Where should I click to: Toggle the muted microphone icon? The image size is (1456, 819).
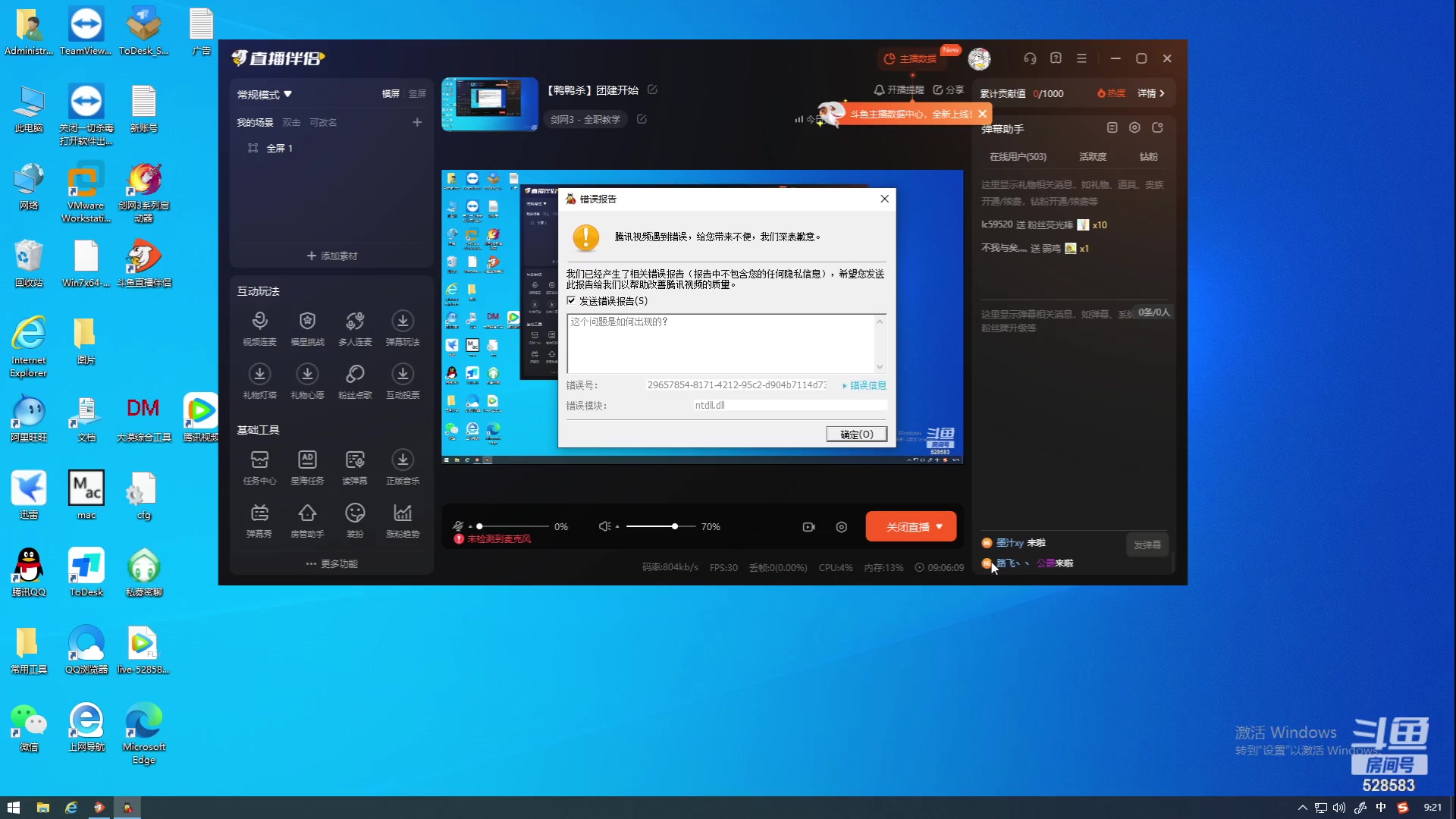tap(457, 526)
